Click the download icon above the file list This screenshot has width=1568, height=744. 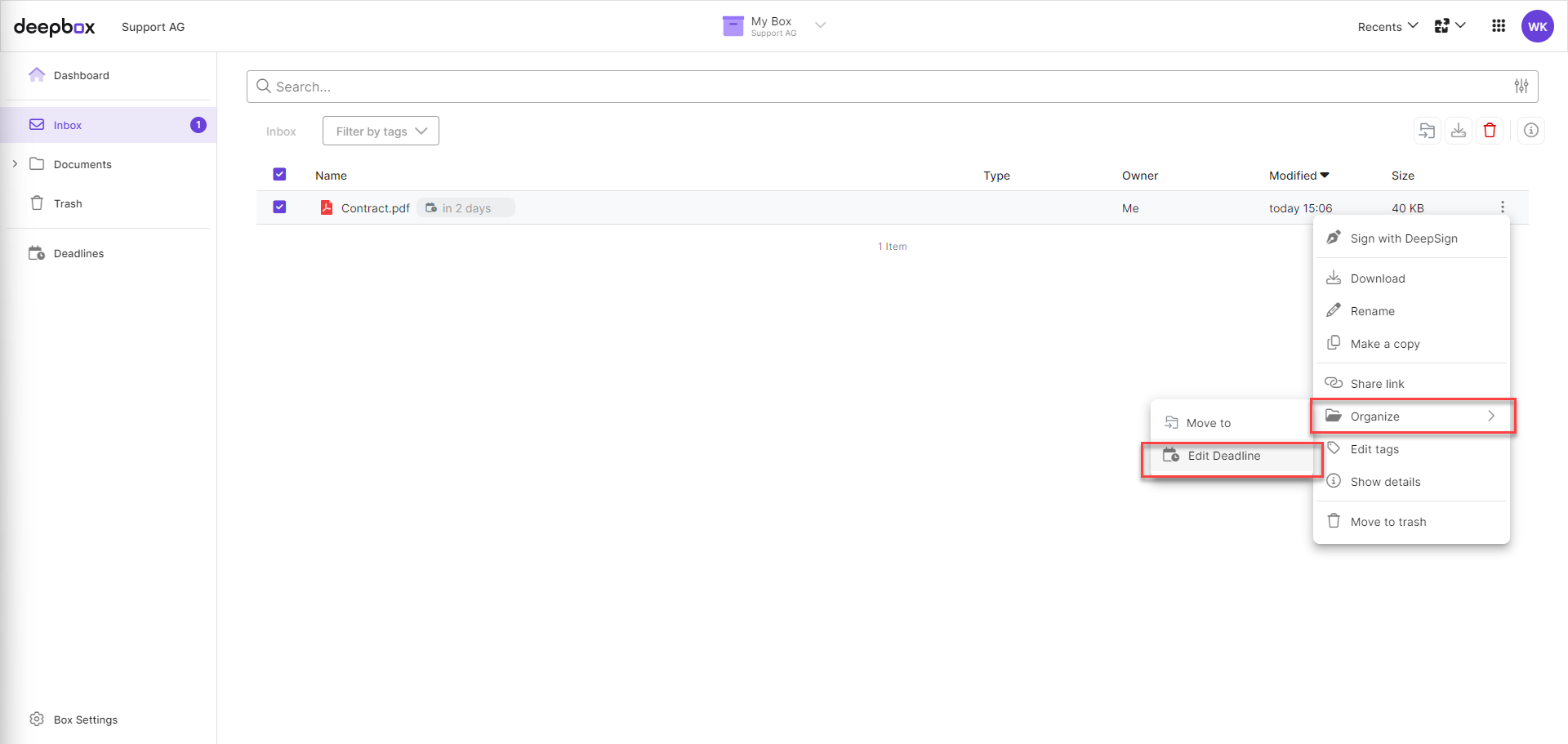click(x=1459, y=130)
